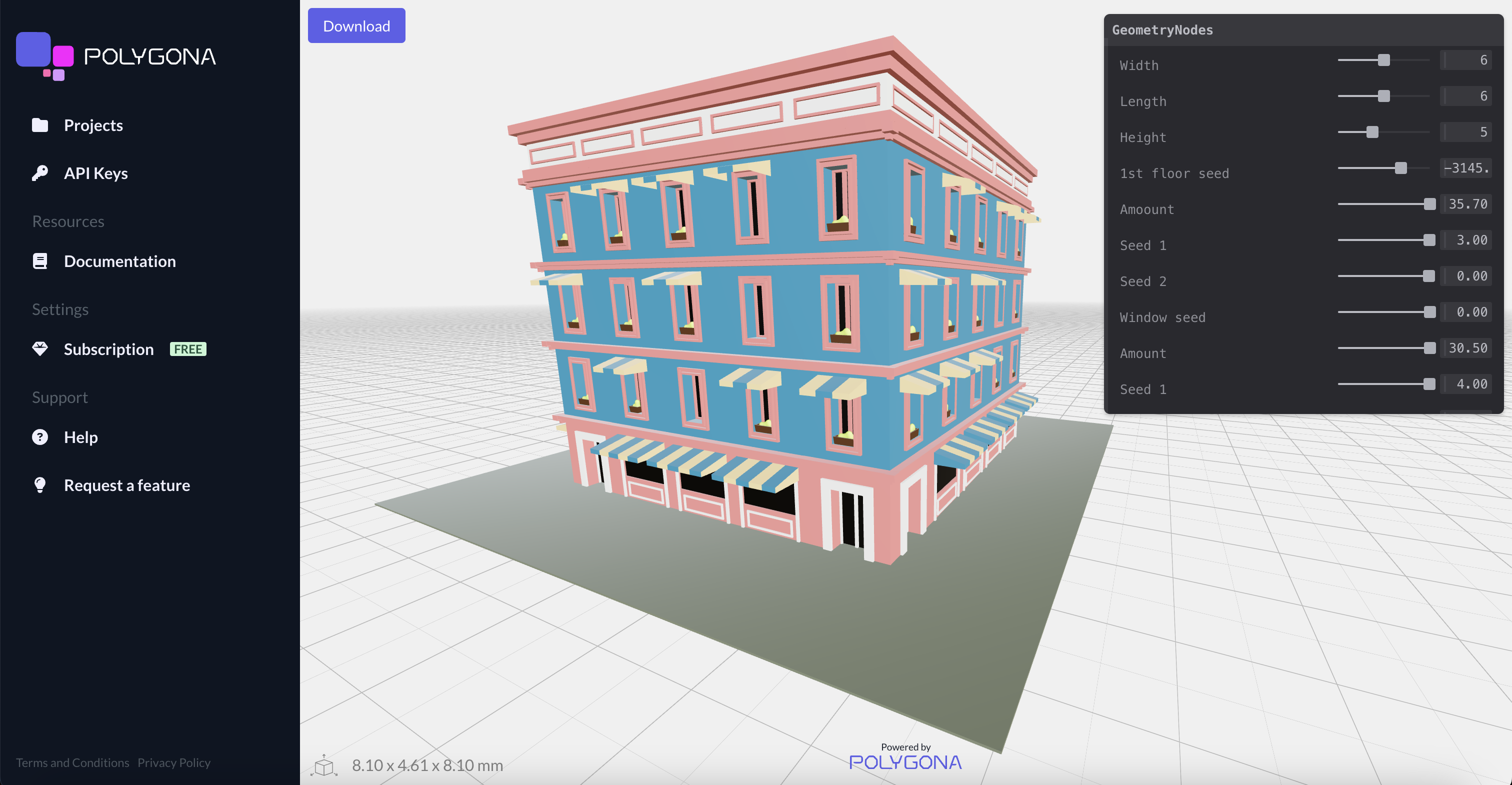This screenshot has width=1512, height=785.
Task: Click the Help question mark icon
Action: 40,437
